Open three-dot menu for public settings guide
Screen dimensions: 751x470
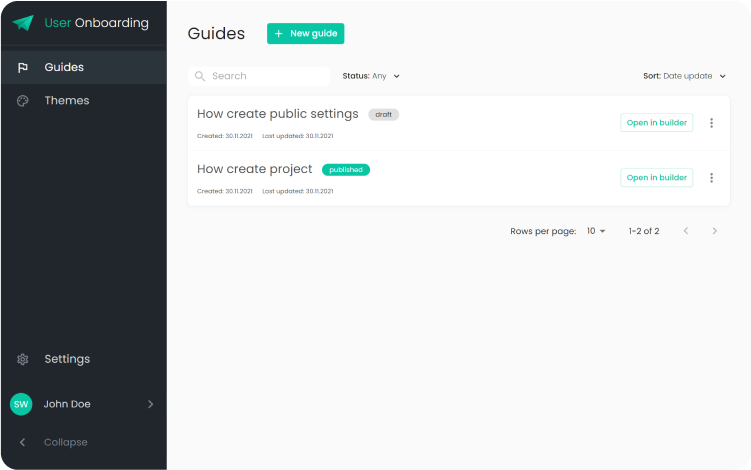(x=712, y=123)
